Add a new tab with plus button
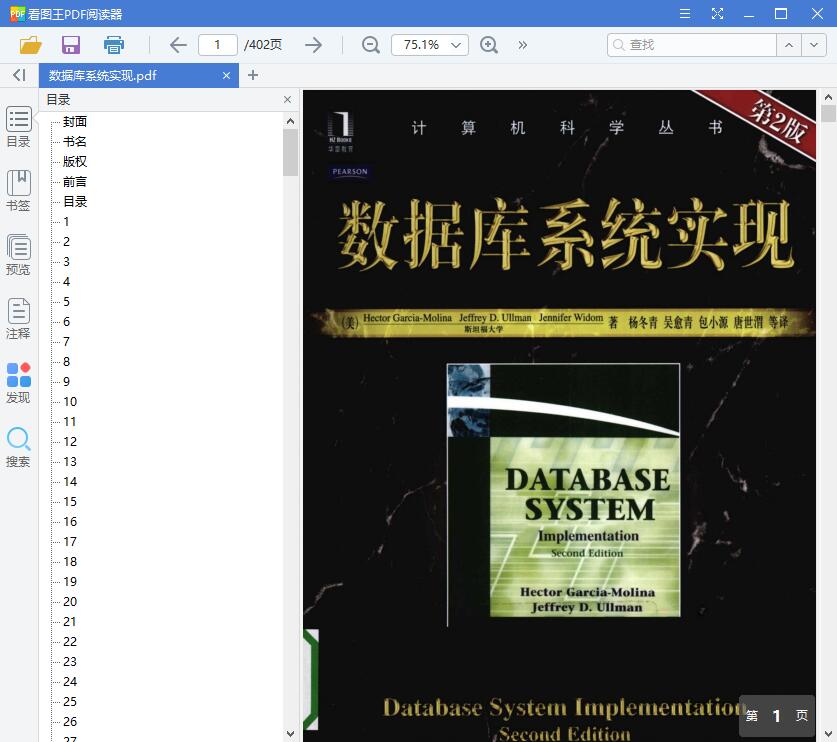Image resolution: width=837 pixels, height=742 pixels. 253,75
